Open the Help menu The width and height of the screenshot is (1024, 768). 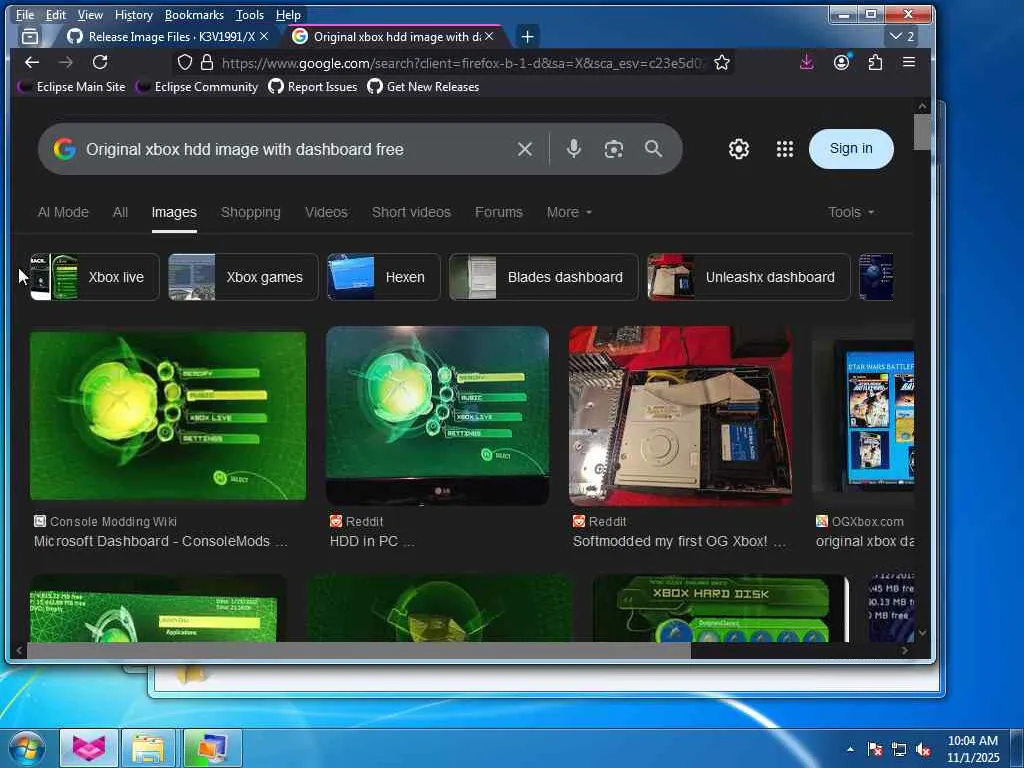point(288,14)
